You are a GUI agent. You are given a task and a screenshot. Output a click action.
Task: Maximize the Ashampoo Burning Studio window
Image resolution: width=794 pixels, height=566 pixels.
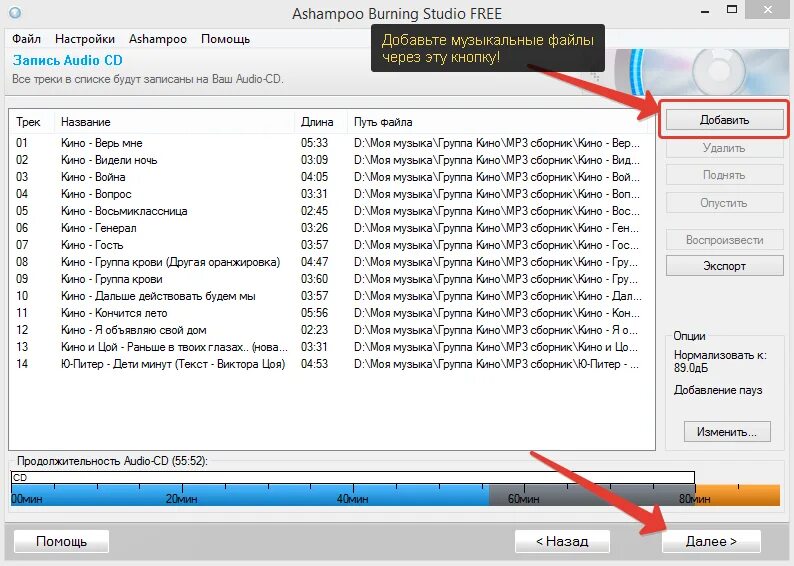click(732, 10)
